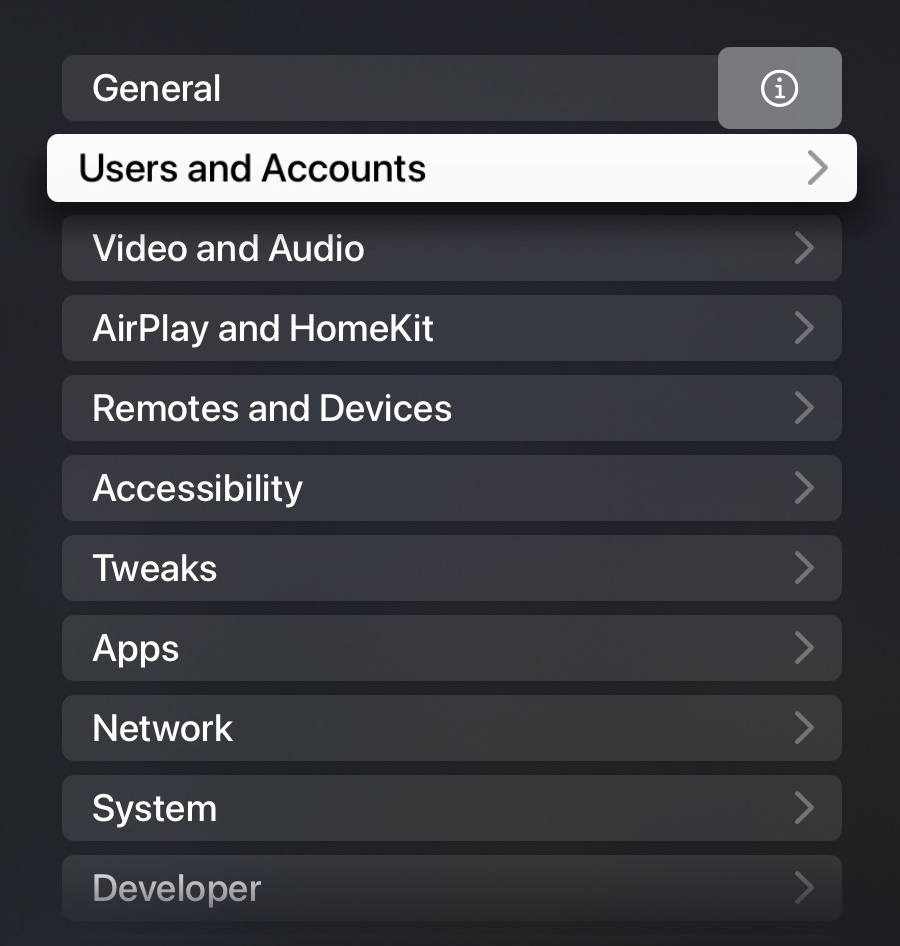Click the chevron on the Tweaks row
The width and height of the screenshot is (900, 946).
(804, 568)
